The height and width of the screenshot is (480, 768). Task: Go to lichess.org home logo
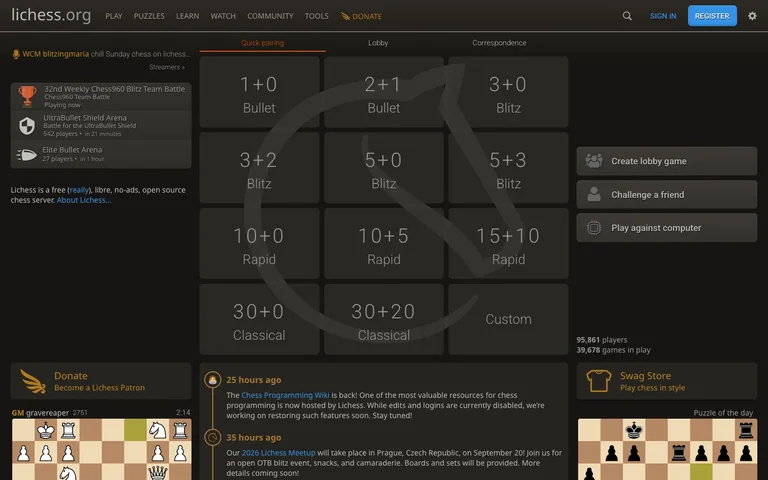click(51, 15)
